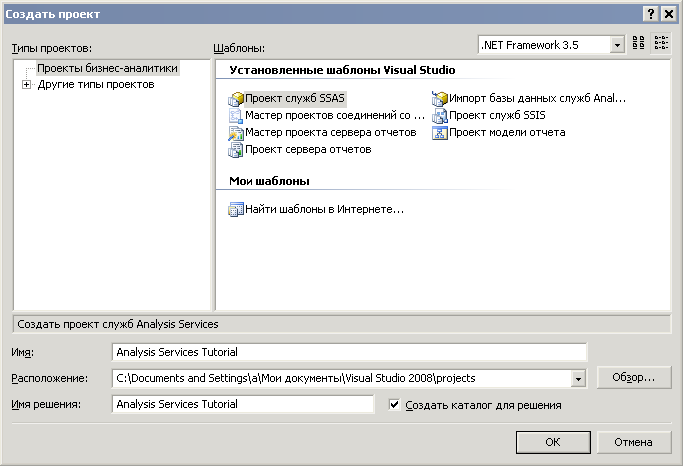Select the text Мастер проекта сервера отчетов
Image resolution: width=683 pixels, height=466 pixels.
331,132
